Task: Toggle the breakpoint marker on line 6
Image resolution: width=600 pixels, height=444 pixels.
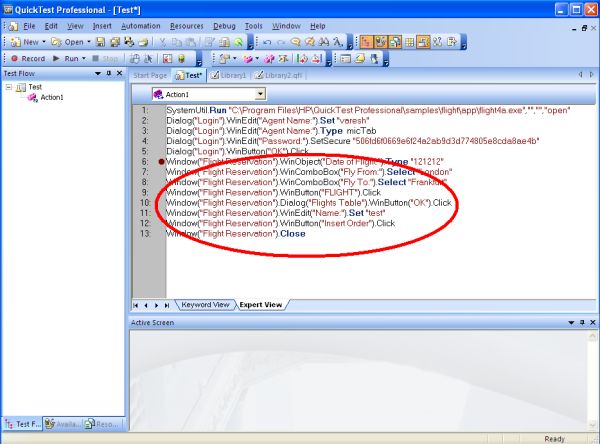Action: 161,162
